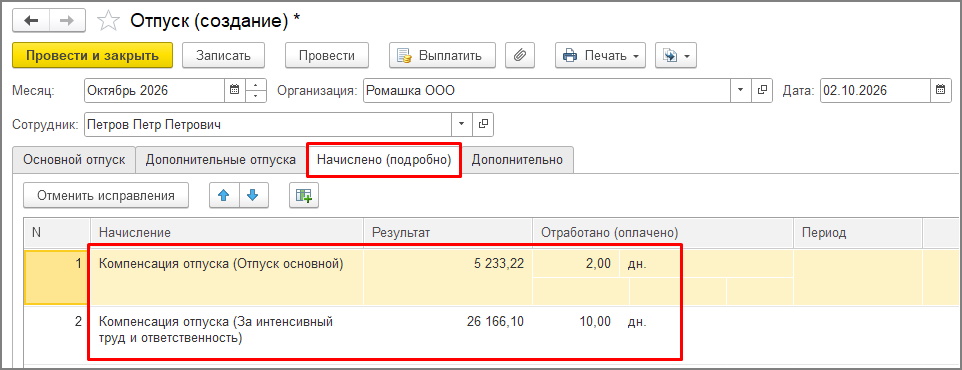
Task: Click the add table row icon
Action: point(304,195)
